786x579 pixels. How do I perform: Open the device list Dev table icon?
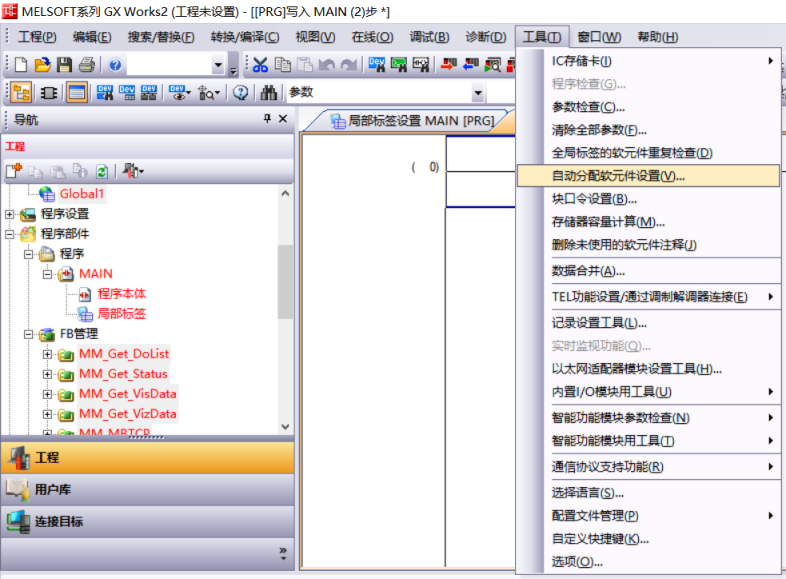tap(127, 93)
